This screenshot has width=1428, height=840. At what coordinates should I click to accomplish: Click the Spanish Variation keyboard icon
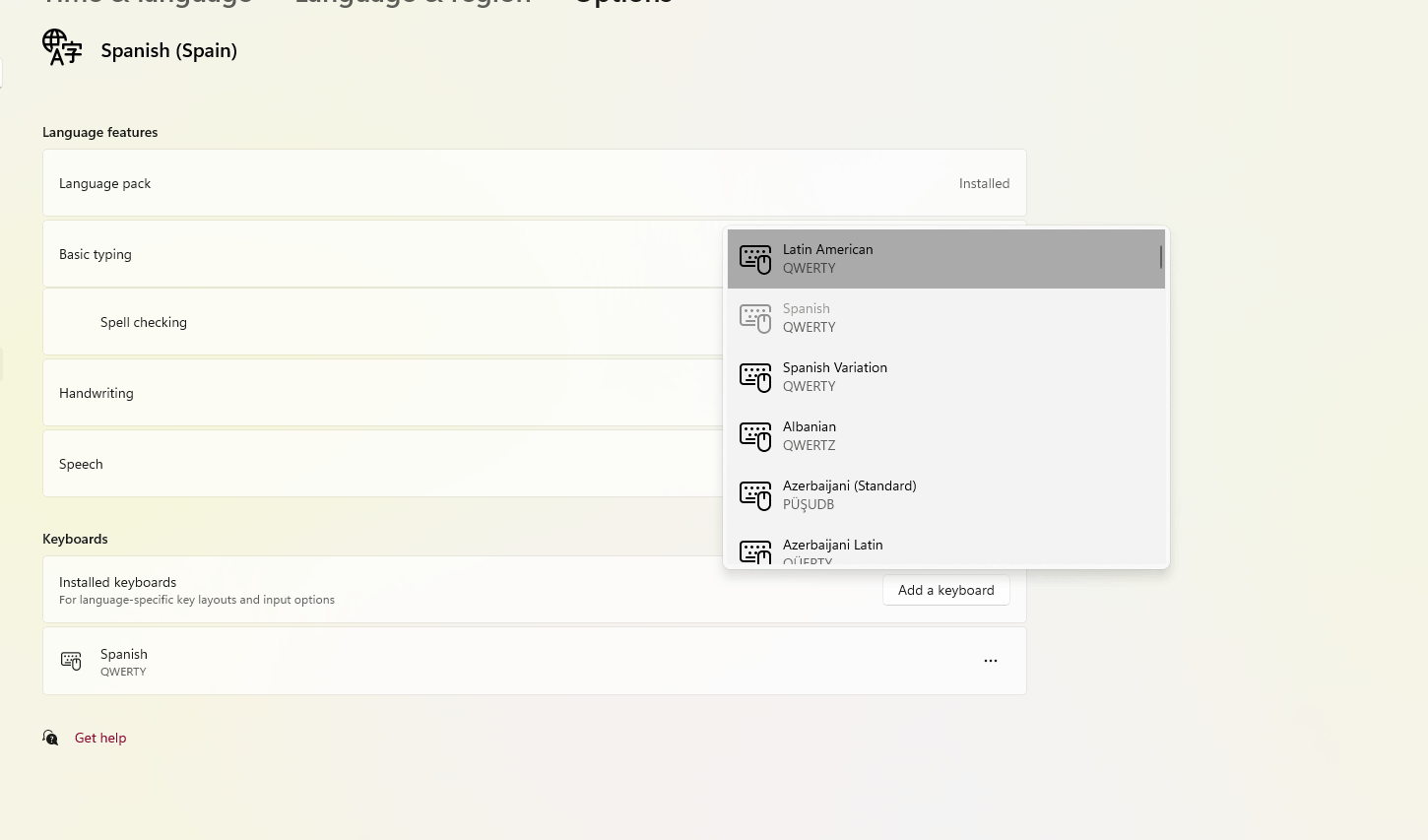[x=755, y=377]
